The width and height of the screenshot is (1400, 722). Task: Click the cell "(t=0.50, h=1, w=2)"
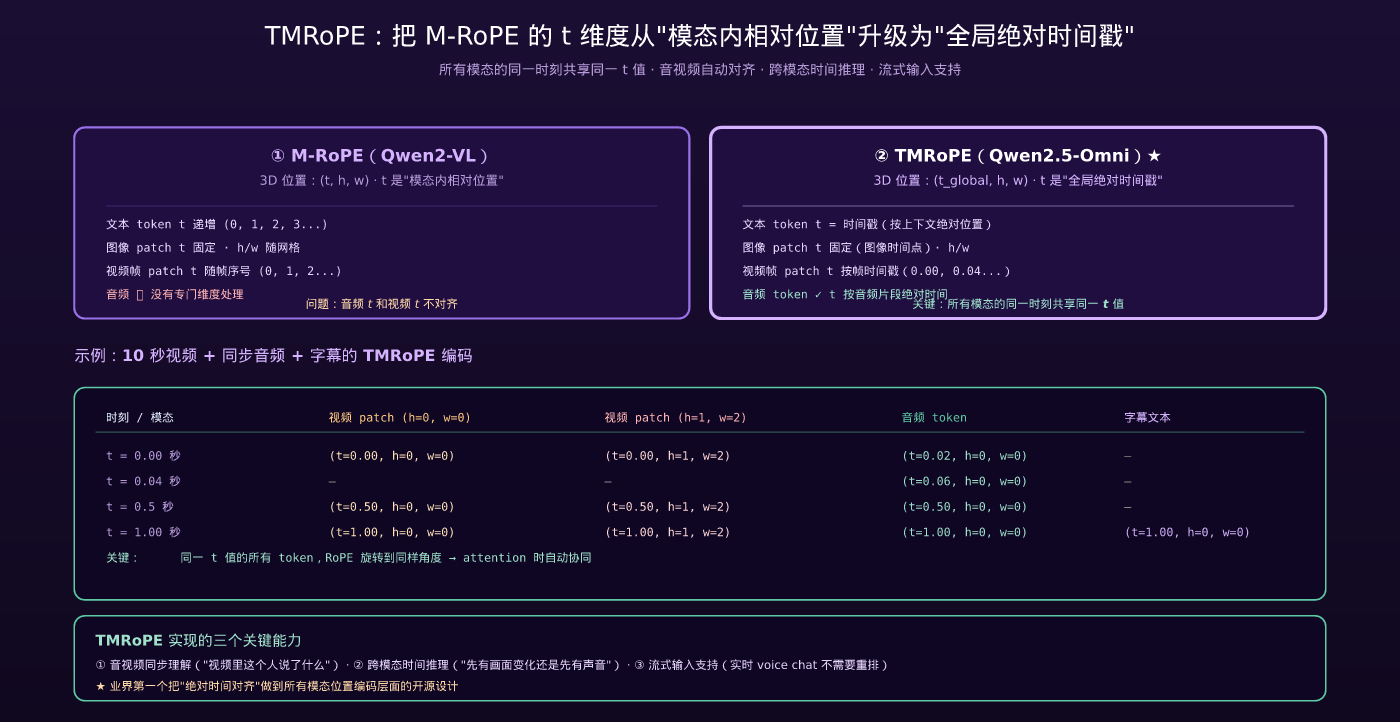(x=667, y=507)
